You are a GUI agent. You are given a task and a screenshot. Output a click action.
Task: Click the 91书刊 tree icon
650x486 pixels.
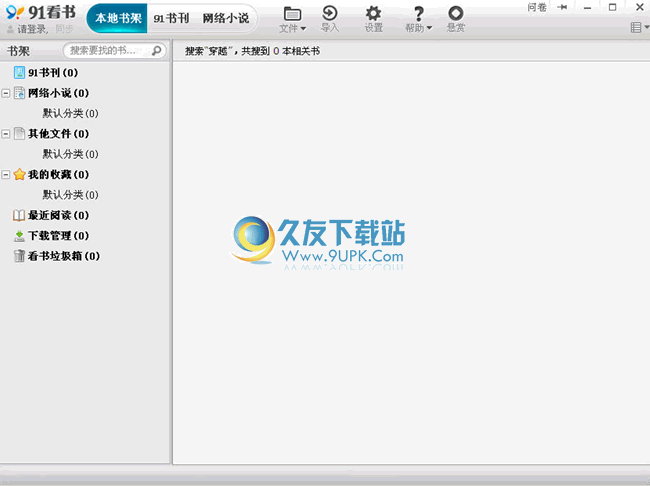click(19, 73)
